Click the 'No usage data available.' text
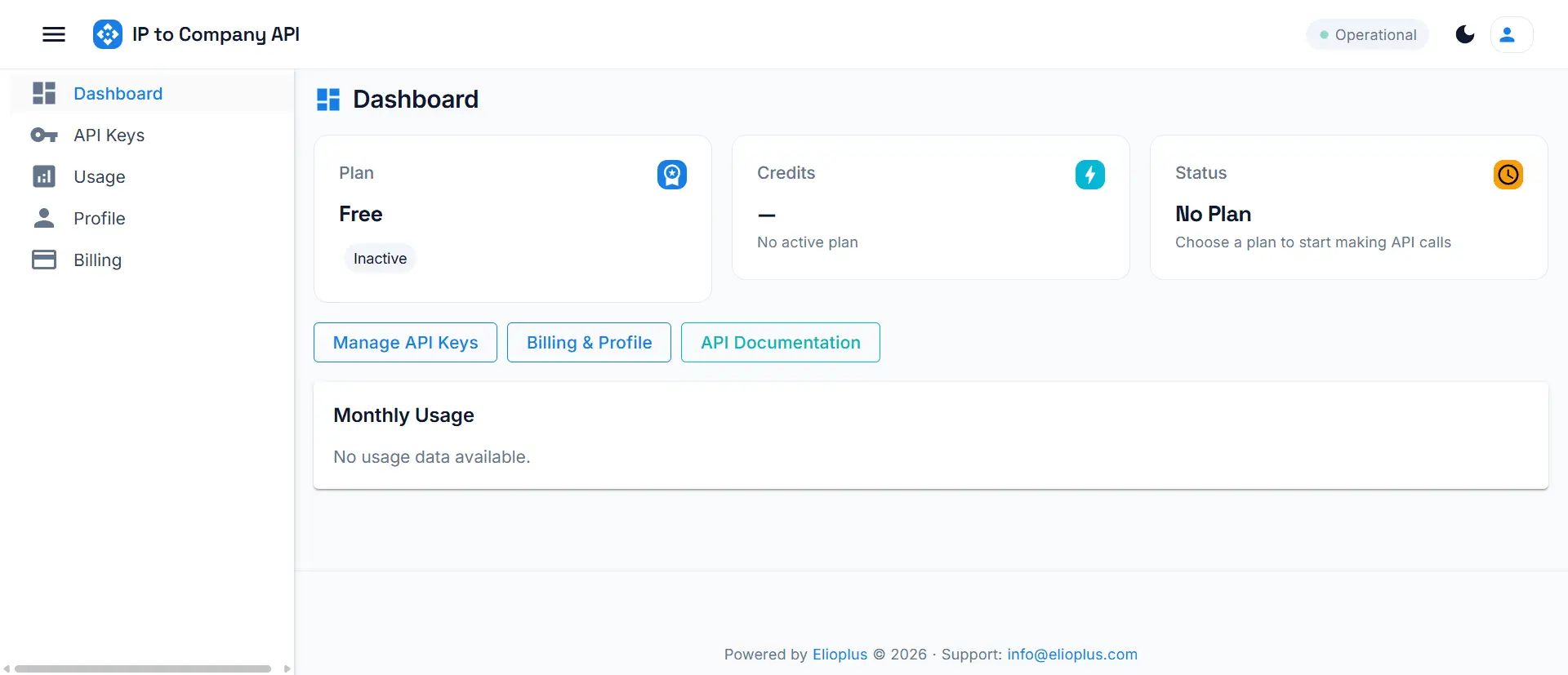 coord(431,457)
